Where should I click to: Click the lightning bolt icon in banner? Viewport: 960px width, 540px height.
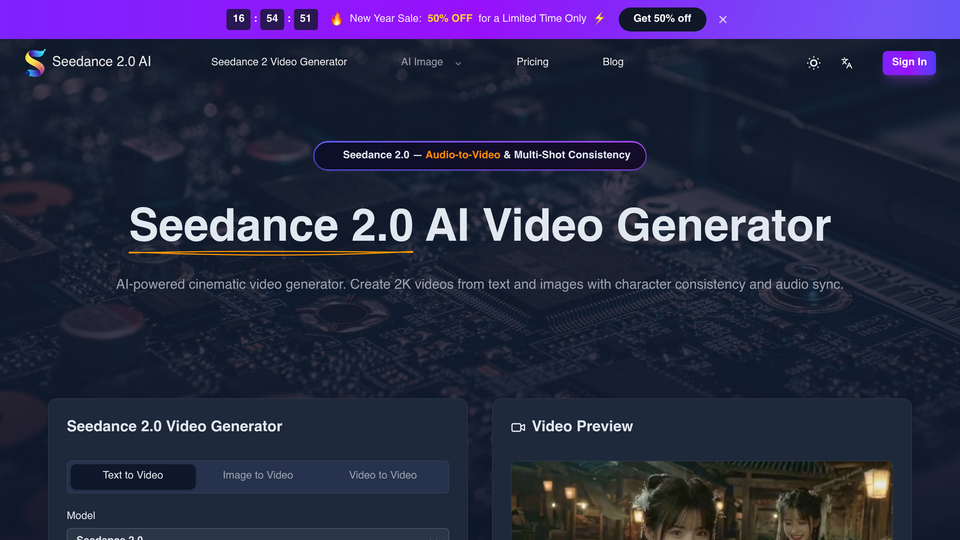[x=599, y=18]
